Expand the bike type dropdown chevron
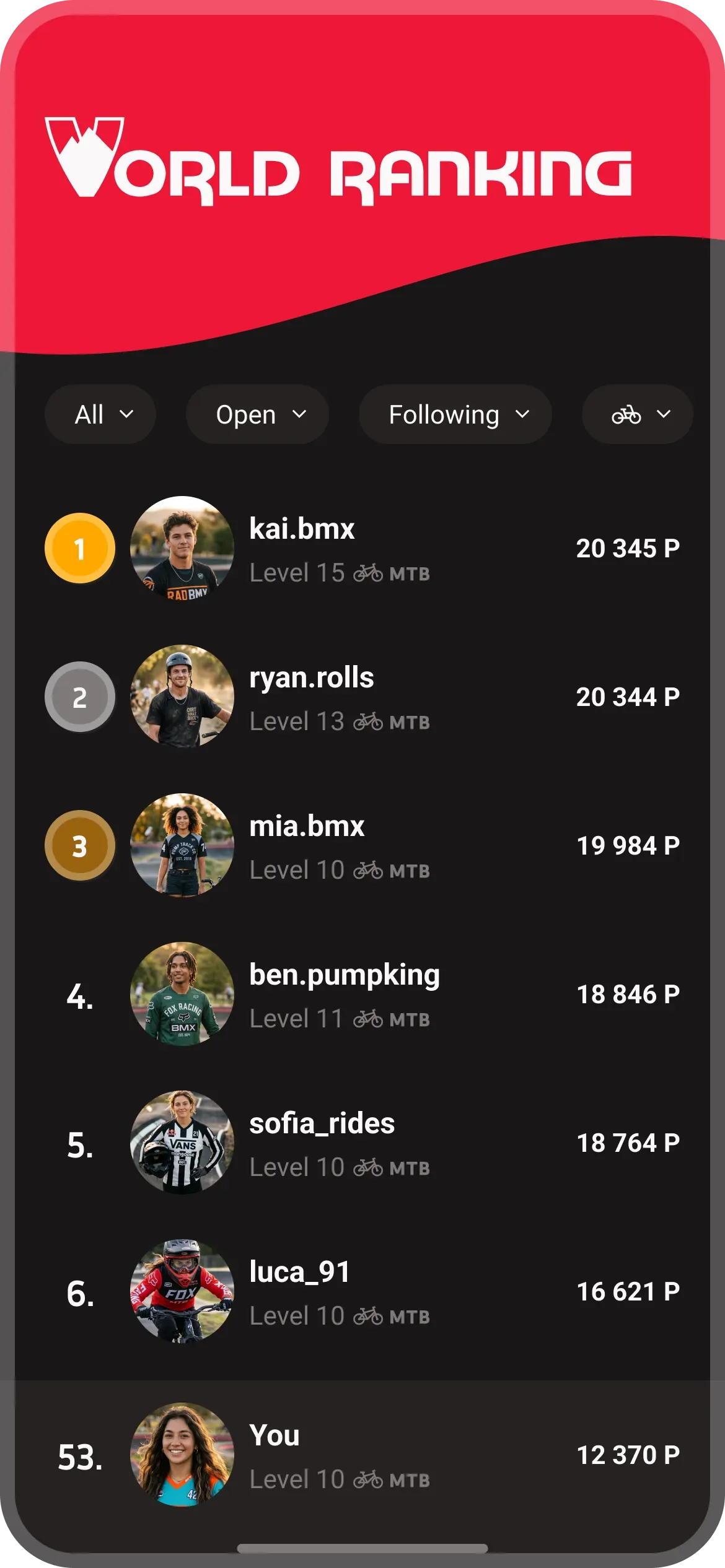Viewport: 725px width, 1568px height. click(x=664, y=414)
